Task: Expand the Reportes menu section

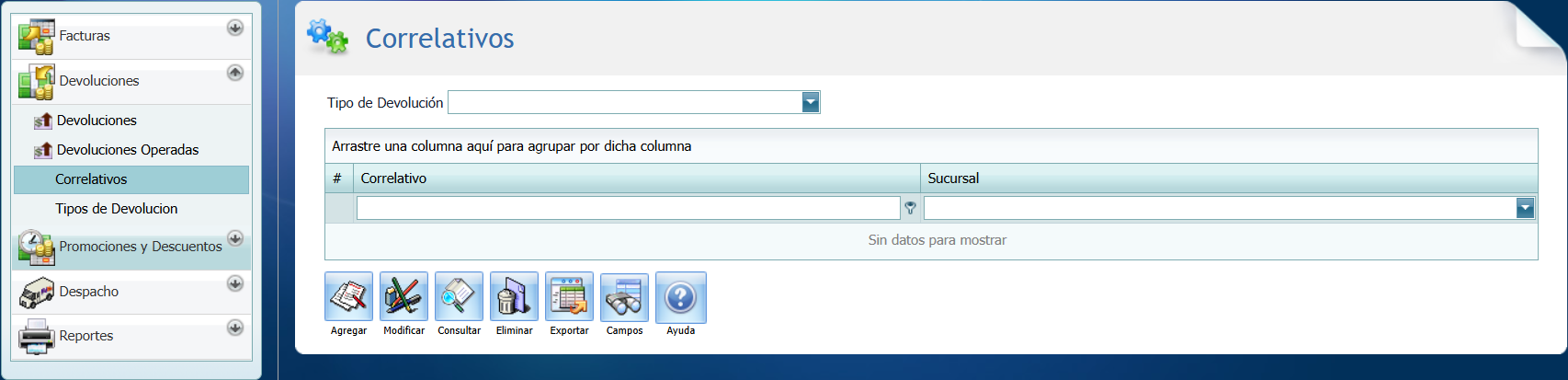Action: point(235,328)
